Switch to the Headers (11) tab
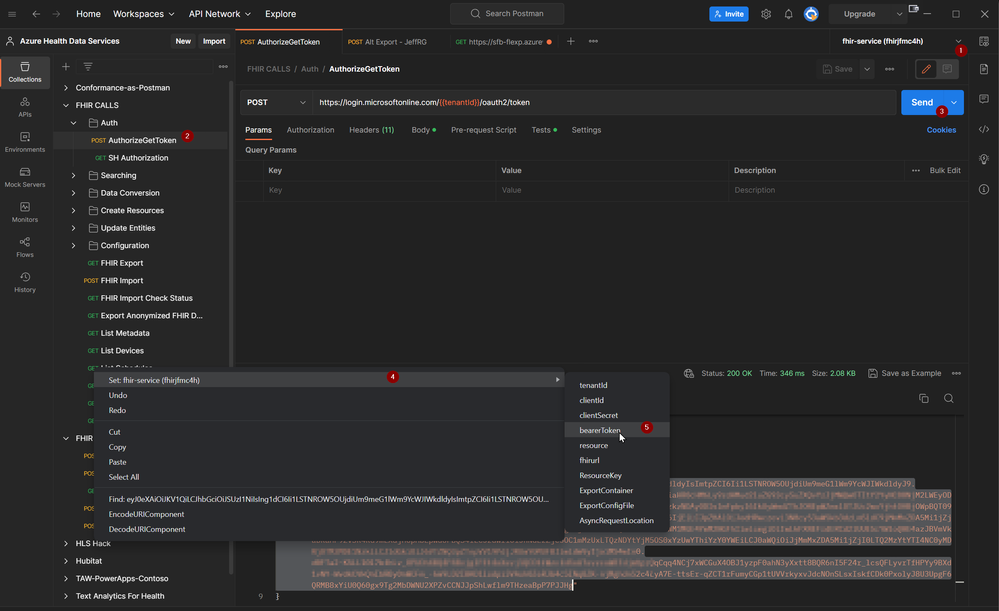 tap(371, 130)
